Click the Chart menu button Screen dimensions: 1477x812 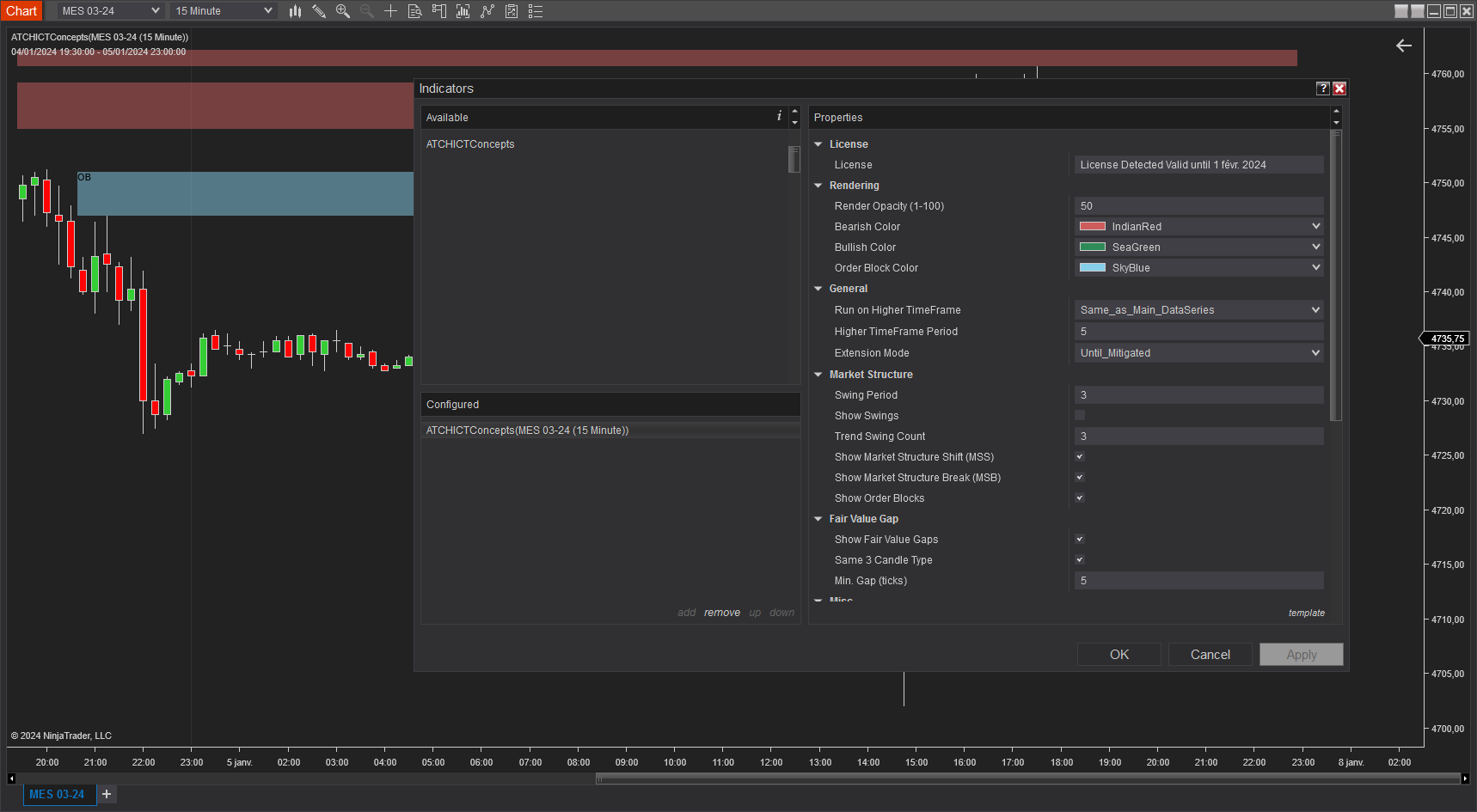(x=21, y=11)
